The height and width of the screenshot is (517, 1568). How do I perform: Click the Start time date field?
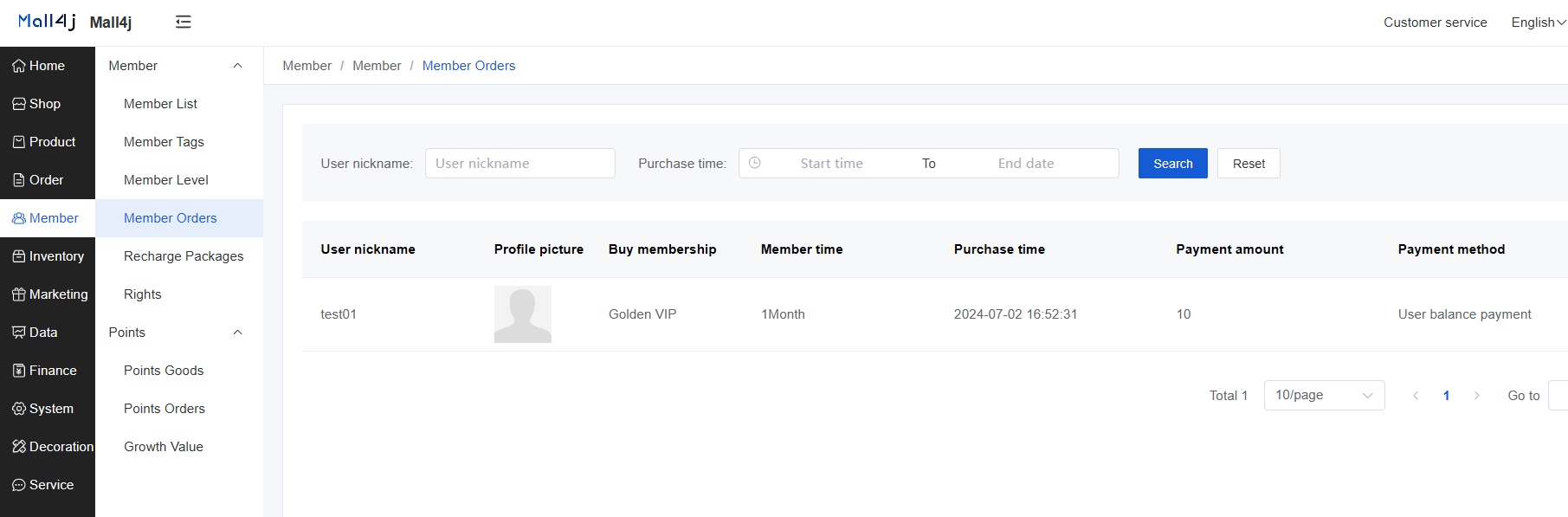pyautogui.click(x=831, y=164)
